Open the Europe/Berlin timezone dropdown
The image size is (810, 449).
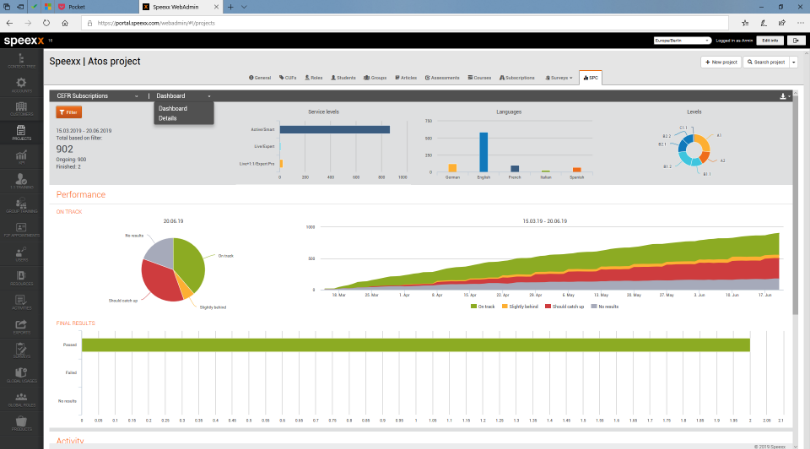tap(682, 40)
